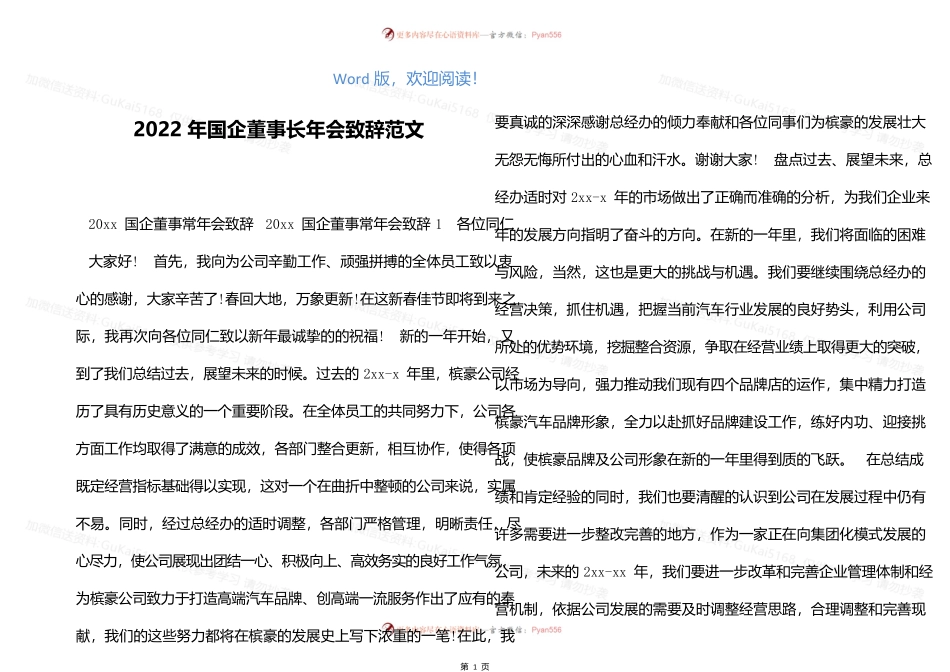Screen dimensions: 950x672
Task: Click the line starting '槟豪汽车品牌形象'
Action: (x=710, y=422)
